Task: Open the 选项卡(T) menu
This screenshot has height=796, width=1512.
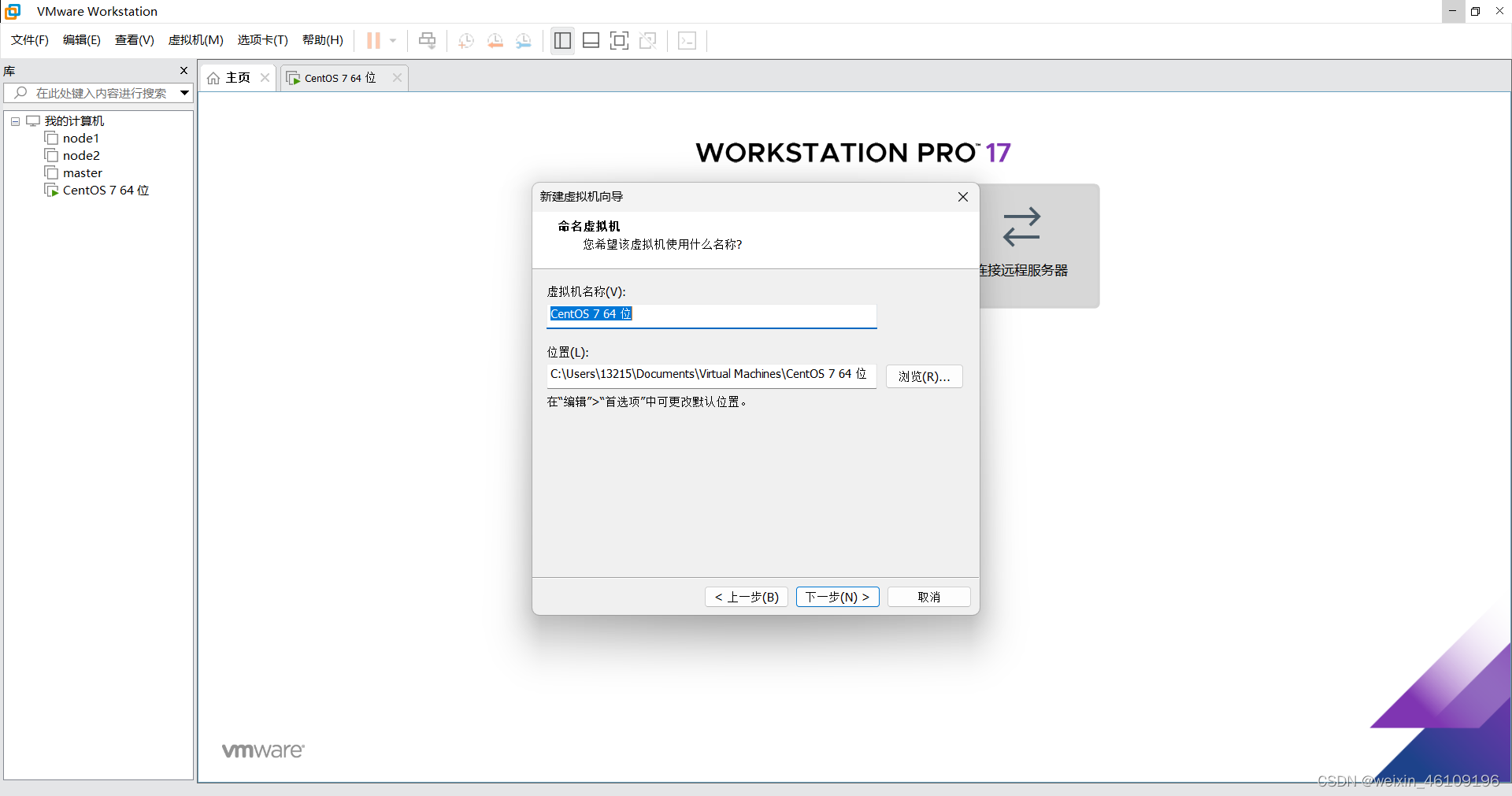Action: 263,40
